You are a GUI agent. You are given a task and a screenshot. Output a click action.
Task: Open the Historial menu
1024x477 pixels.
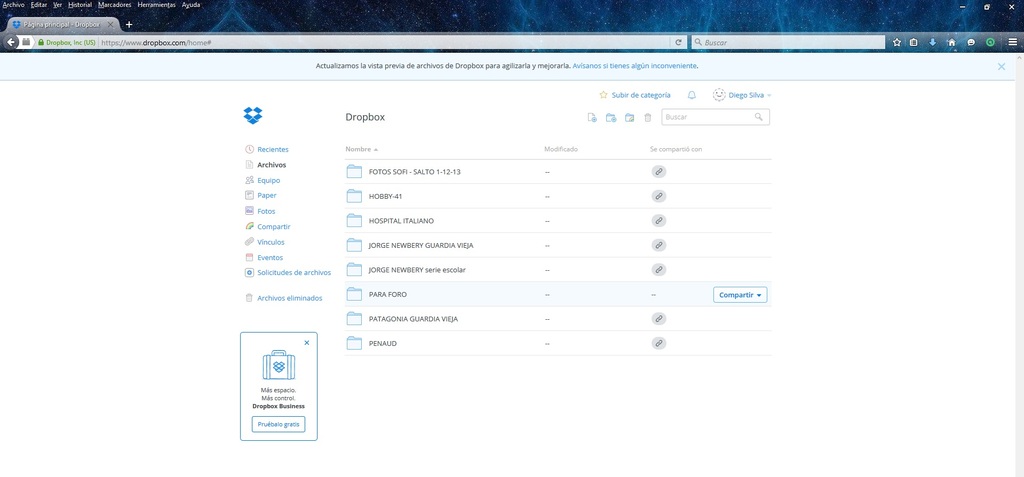click(x=80, y=5)
